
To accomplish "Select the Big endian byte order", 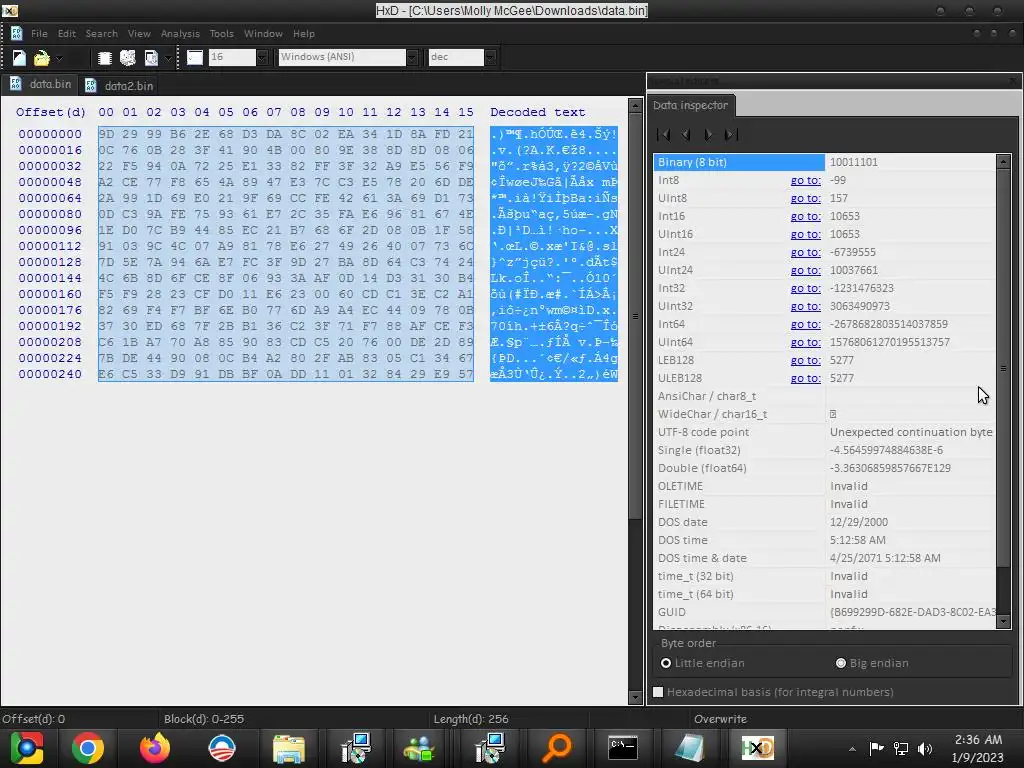I will tap(872, 663).
